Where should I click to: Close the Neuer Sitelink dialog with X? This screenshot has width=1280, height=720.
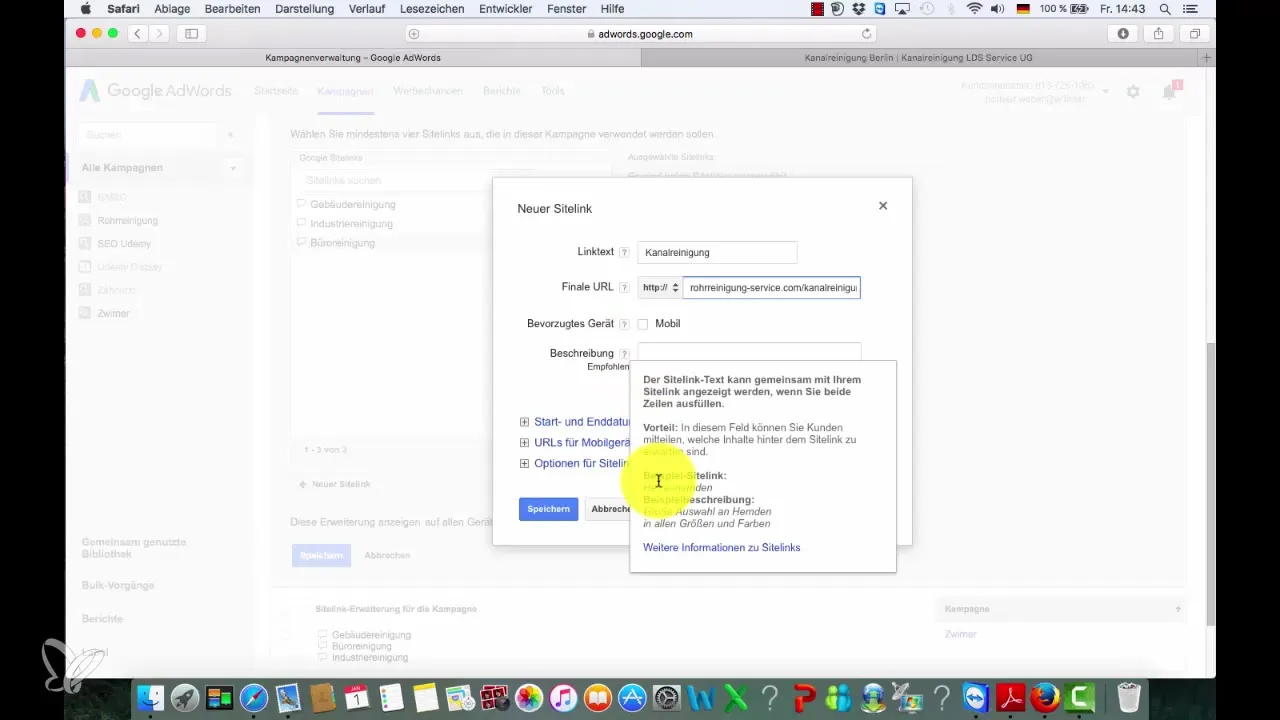[882, 206]
